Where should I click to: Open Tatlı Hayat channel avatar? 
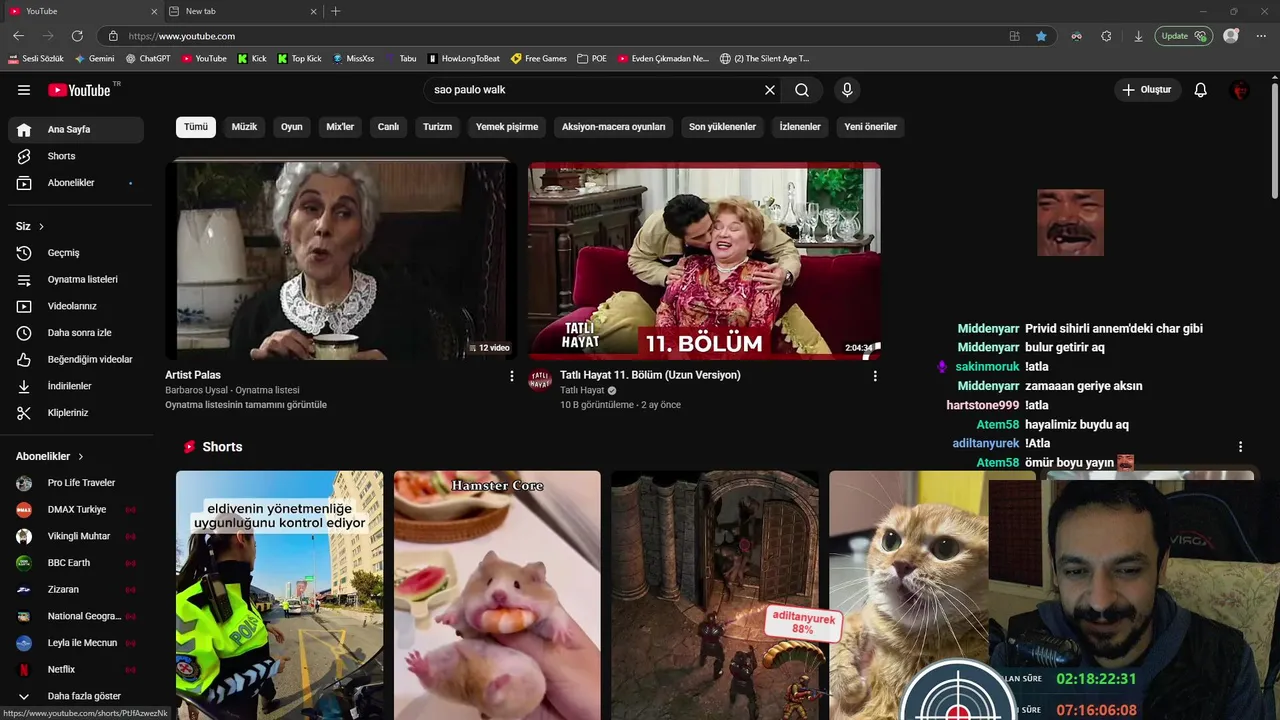(x=540, y=380)
